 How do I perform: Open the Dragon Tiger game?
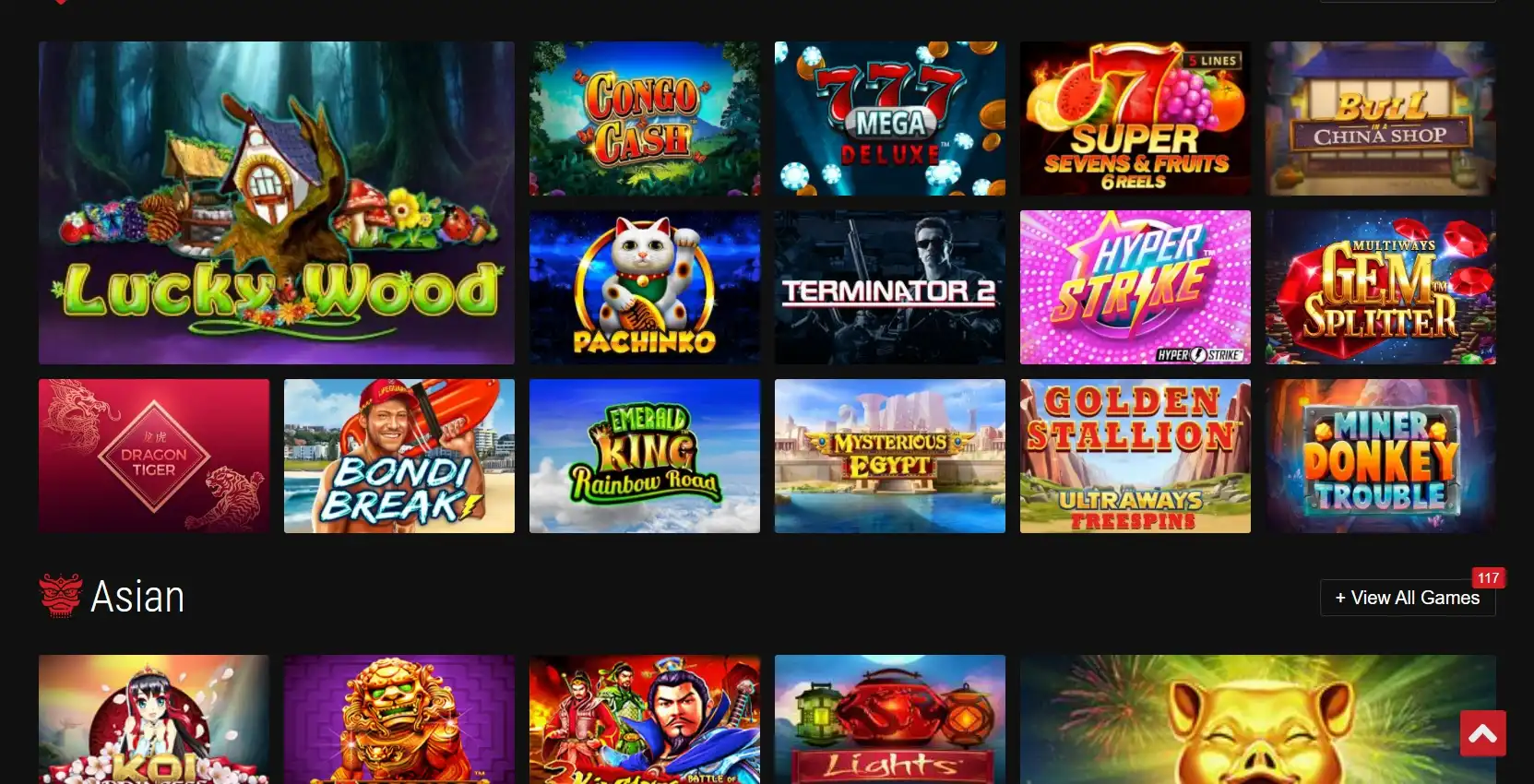click(x=154, y=456)
